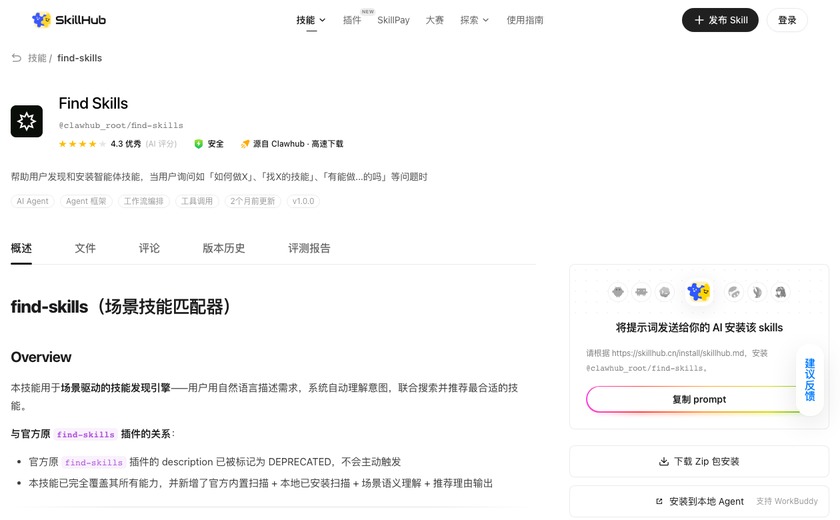Screen dimensions: 840x520
Task: Select the gray diamond robot-face agent icon
Action: pos(618,292)
